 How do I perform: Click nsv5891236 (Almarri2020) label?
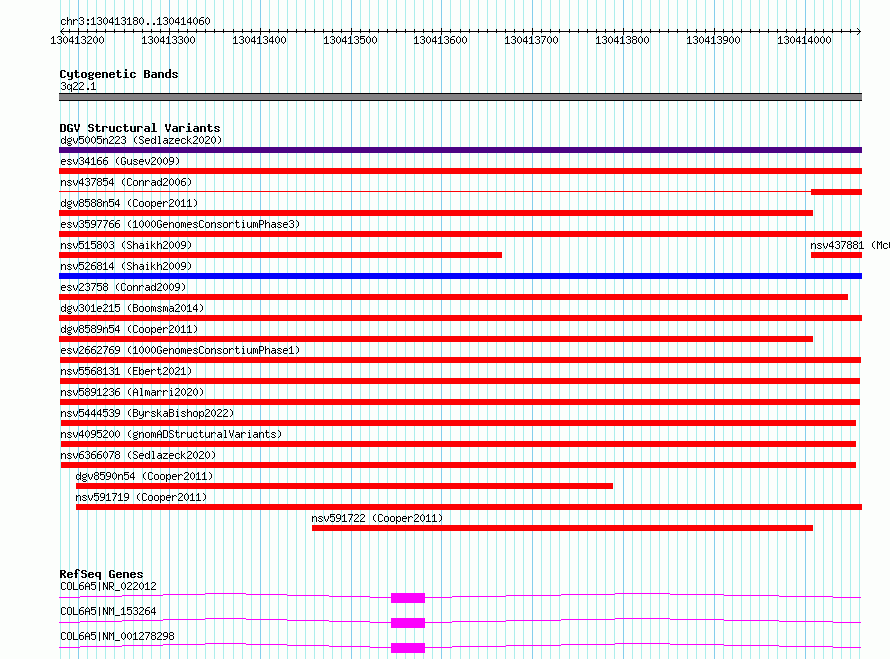pyautogui.click(x=132, y=392)
